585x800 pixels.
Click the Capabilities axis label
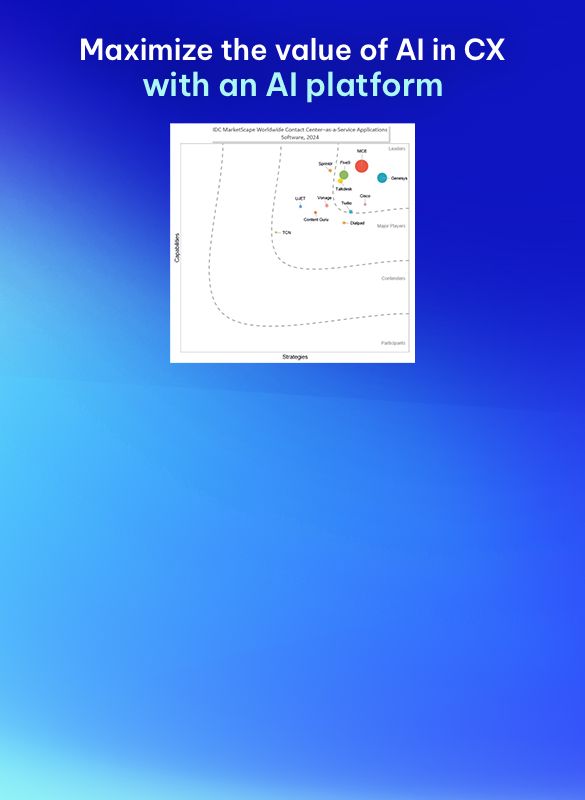(x=177, y=248)
